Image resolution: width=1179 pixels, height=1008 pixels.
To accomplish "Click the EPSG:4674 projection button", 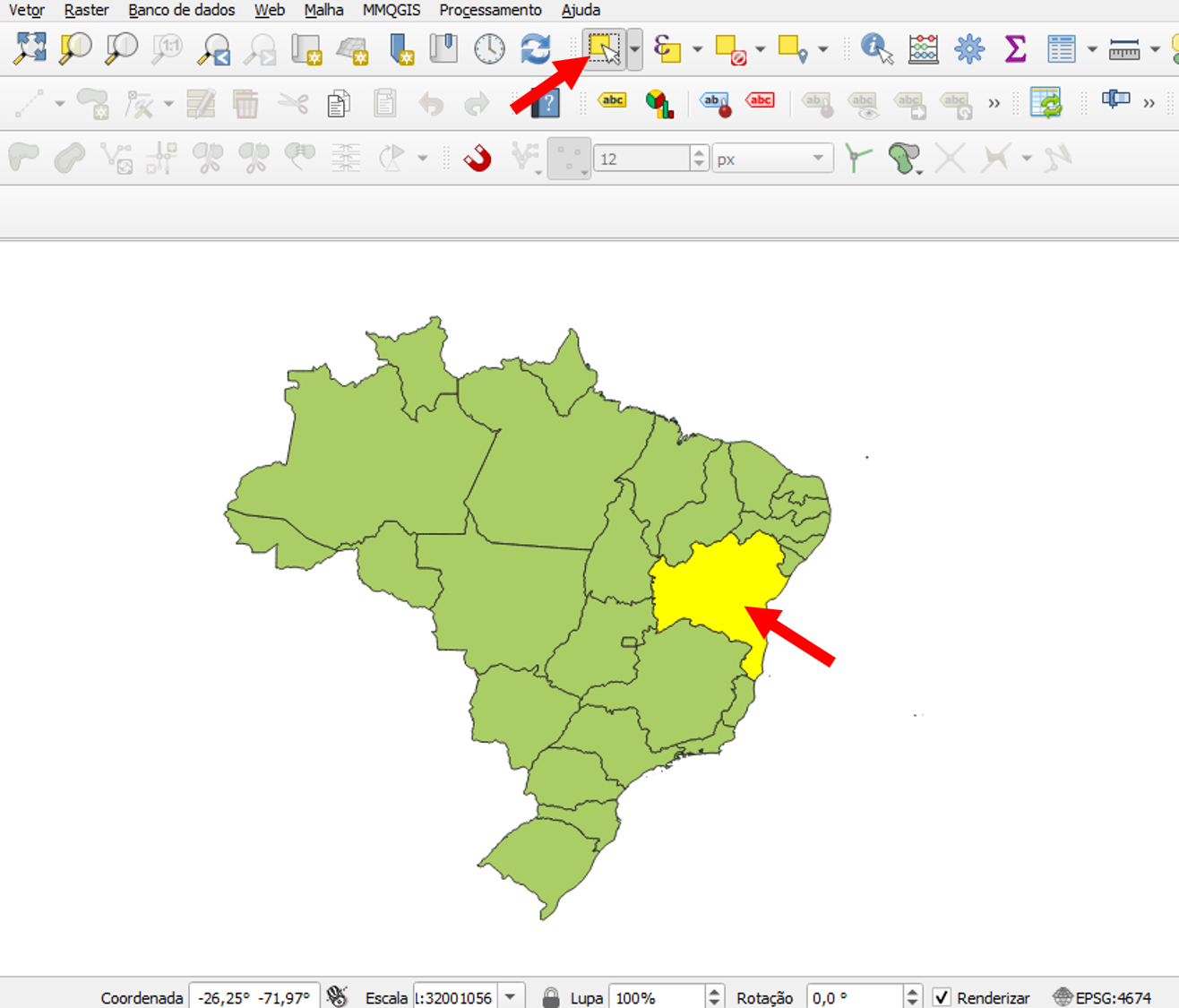I will coord(1103,997).
